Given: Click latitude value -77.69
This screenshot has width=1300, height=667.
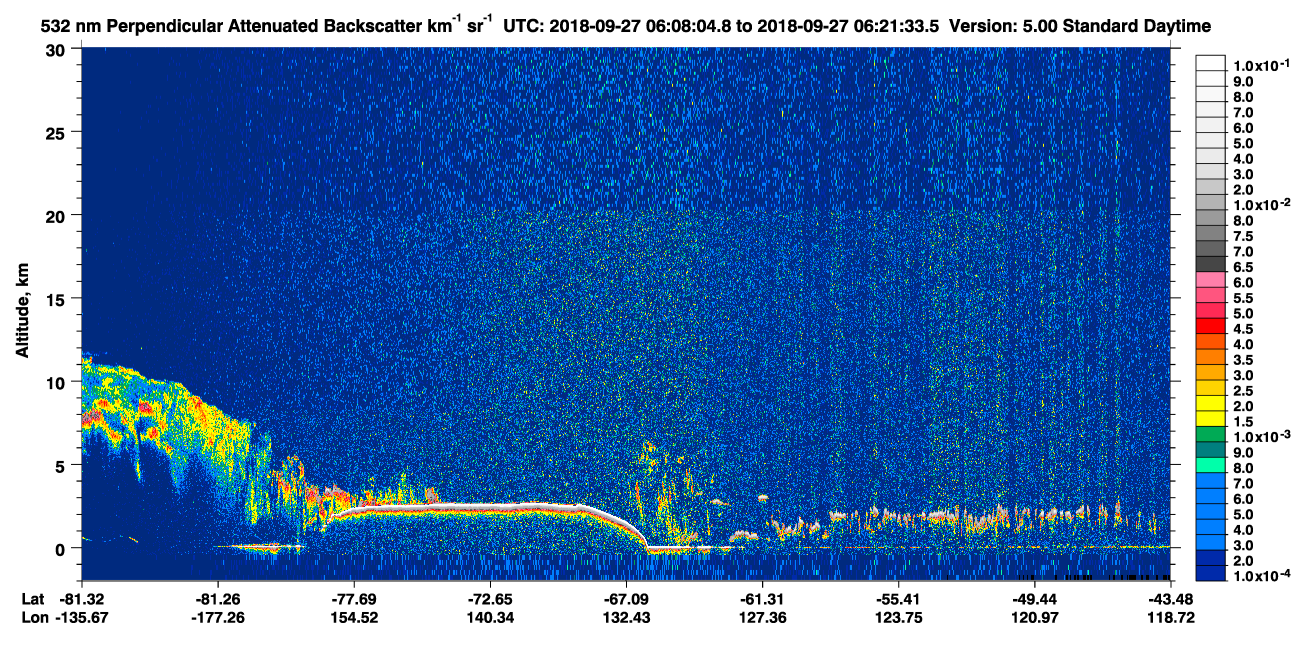Looking at the screenshot, I should 353,600.
